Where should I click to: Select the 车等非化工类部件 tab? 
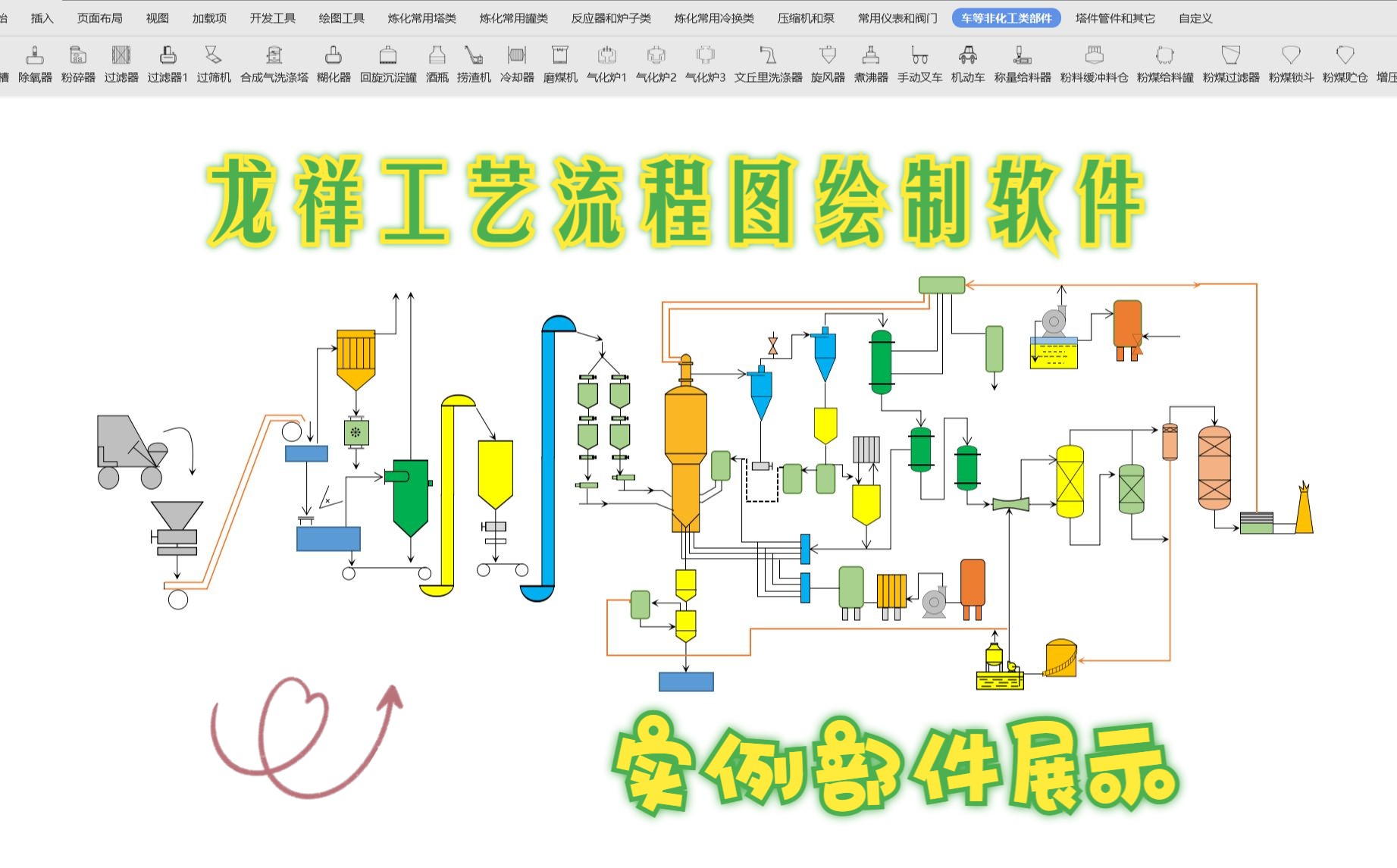1007,18
